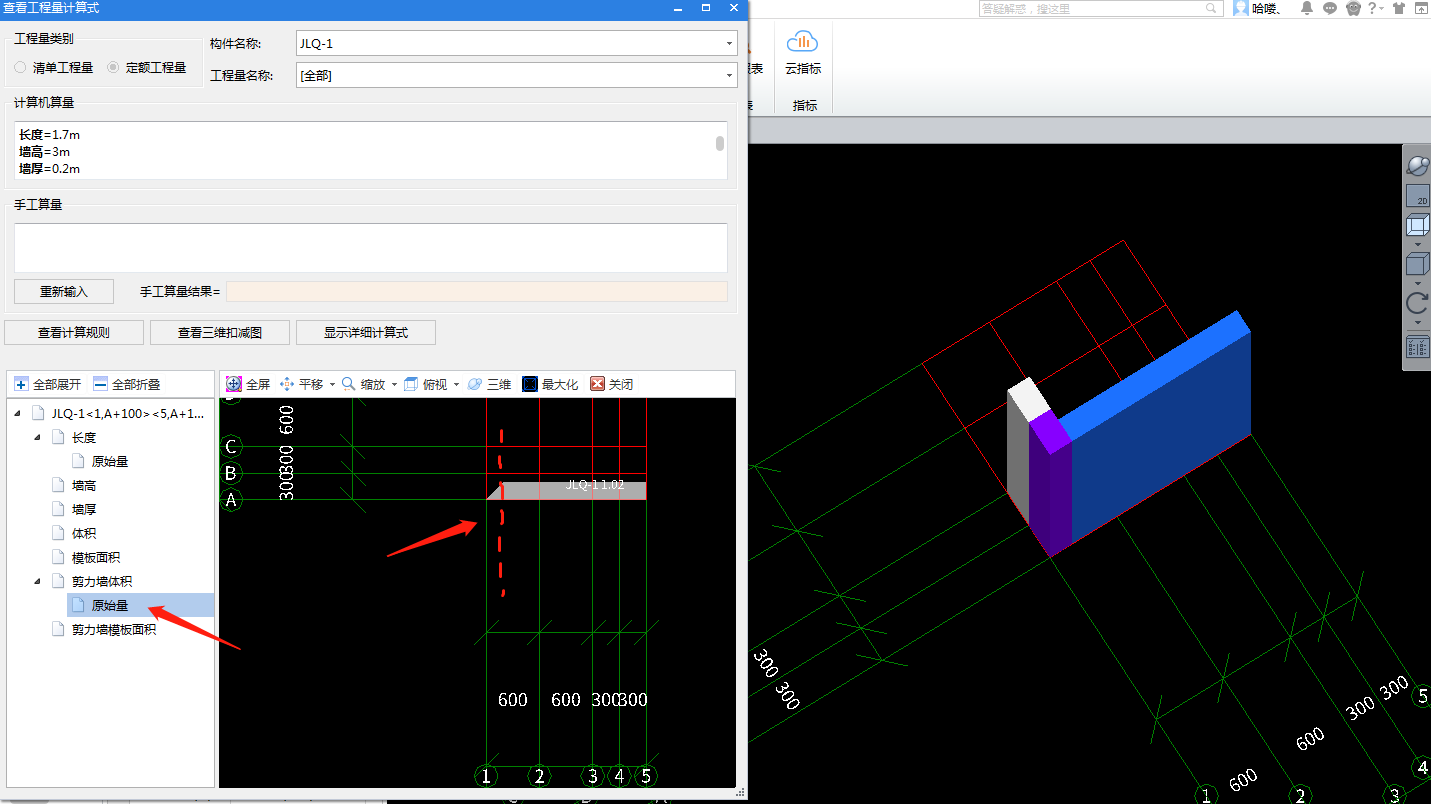Open the 构件名称 JLQ-1 dropdown
Image resolution: width=1431 pixels, height=804 pixels.
pos(729,44)
